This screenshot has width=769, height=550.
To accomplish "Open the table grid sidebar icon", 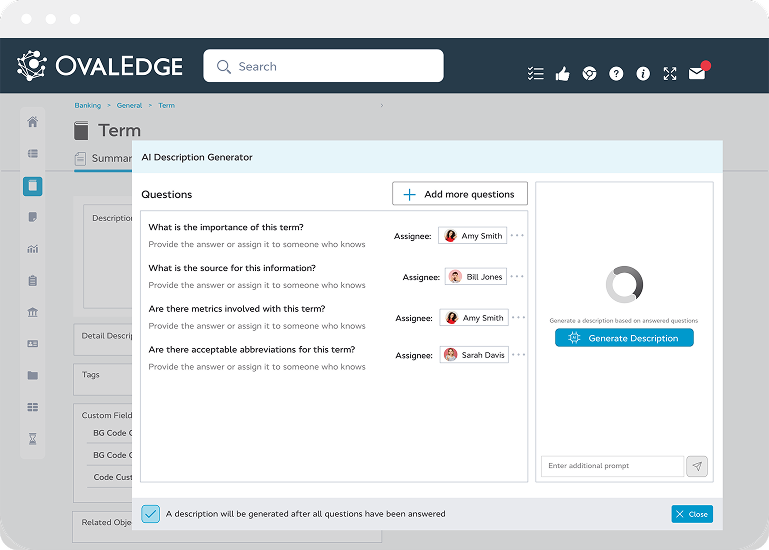I will coord(32,407).
